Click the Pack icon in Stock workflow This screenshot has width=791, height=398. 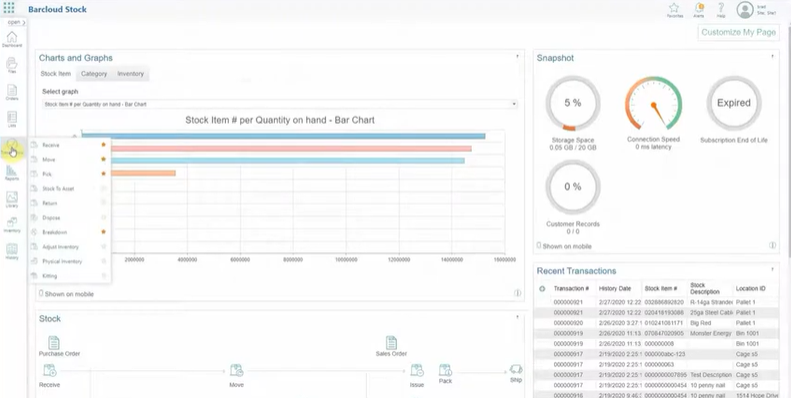pos(445,370)
